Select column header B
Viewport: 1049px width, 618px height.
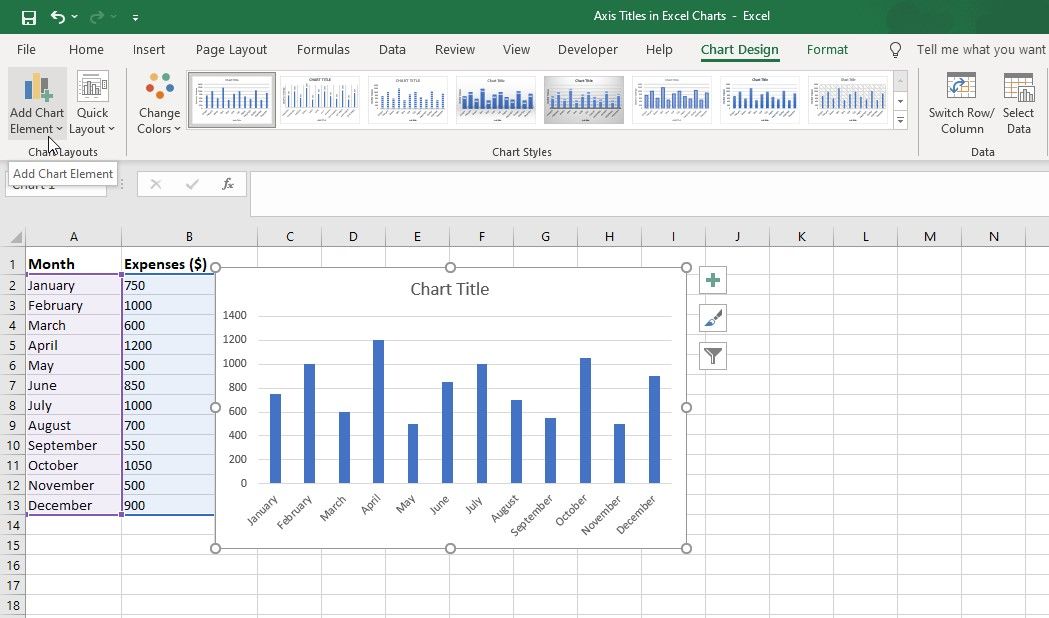pos(189,236)
